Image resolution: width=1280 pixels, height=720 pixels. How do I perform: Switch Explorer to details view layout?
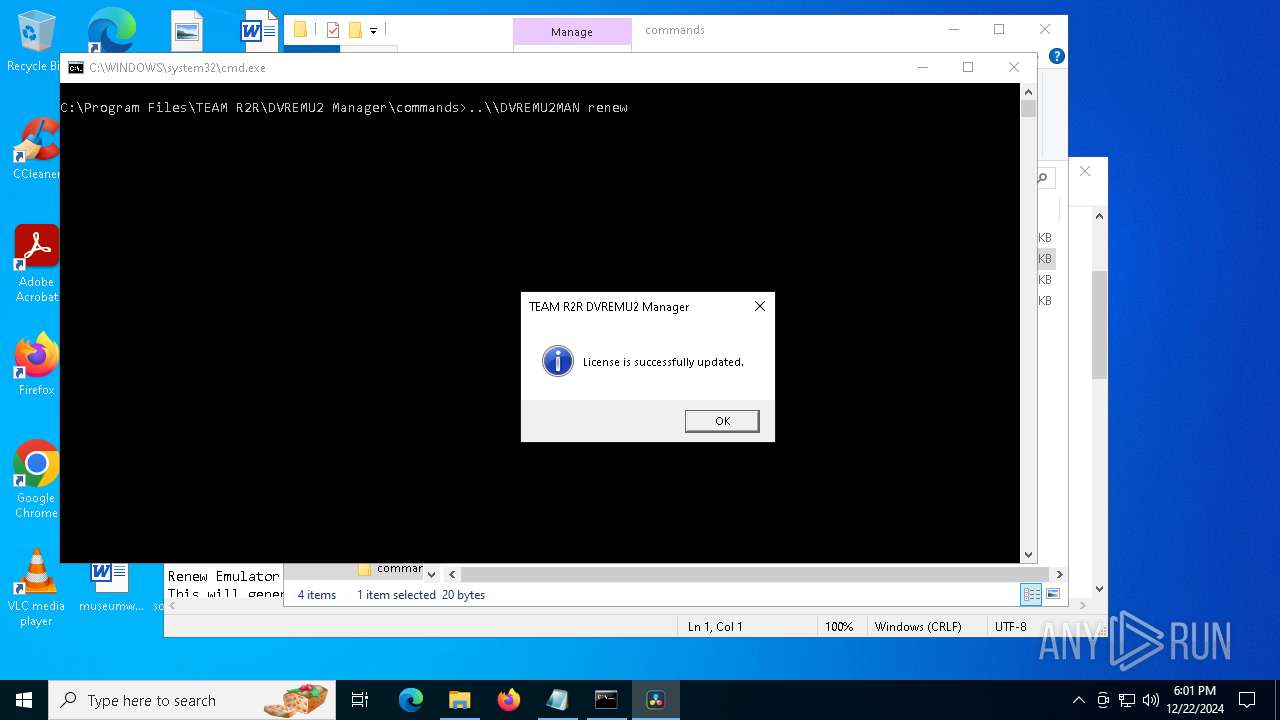pos(1031,594)
